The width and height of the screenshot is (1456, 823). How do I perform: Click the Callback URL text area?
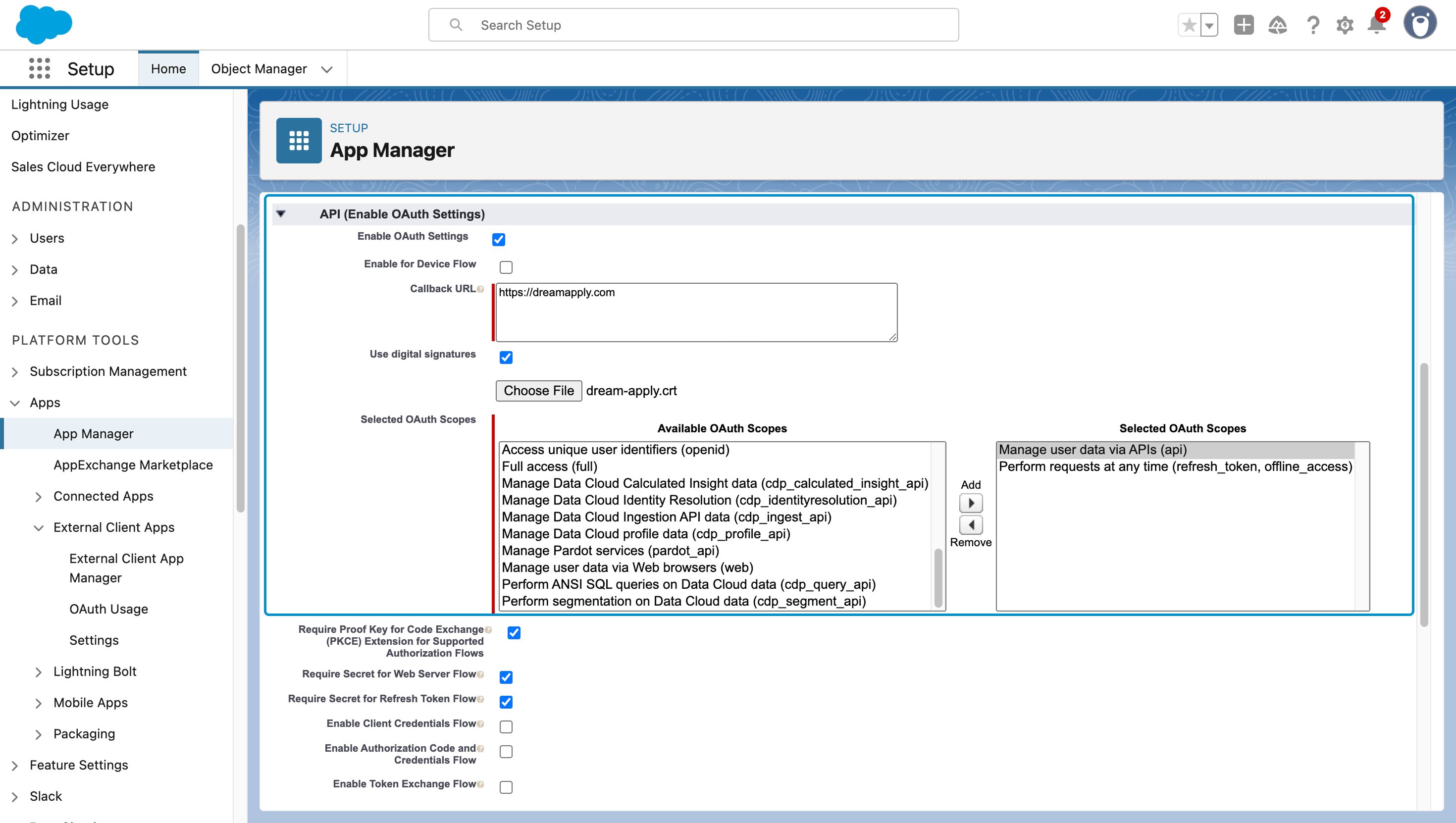[696, 312]
